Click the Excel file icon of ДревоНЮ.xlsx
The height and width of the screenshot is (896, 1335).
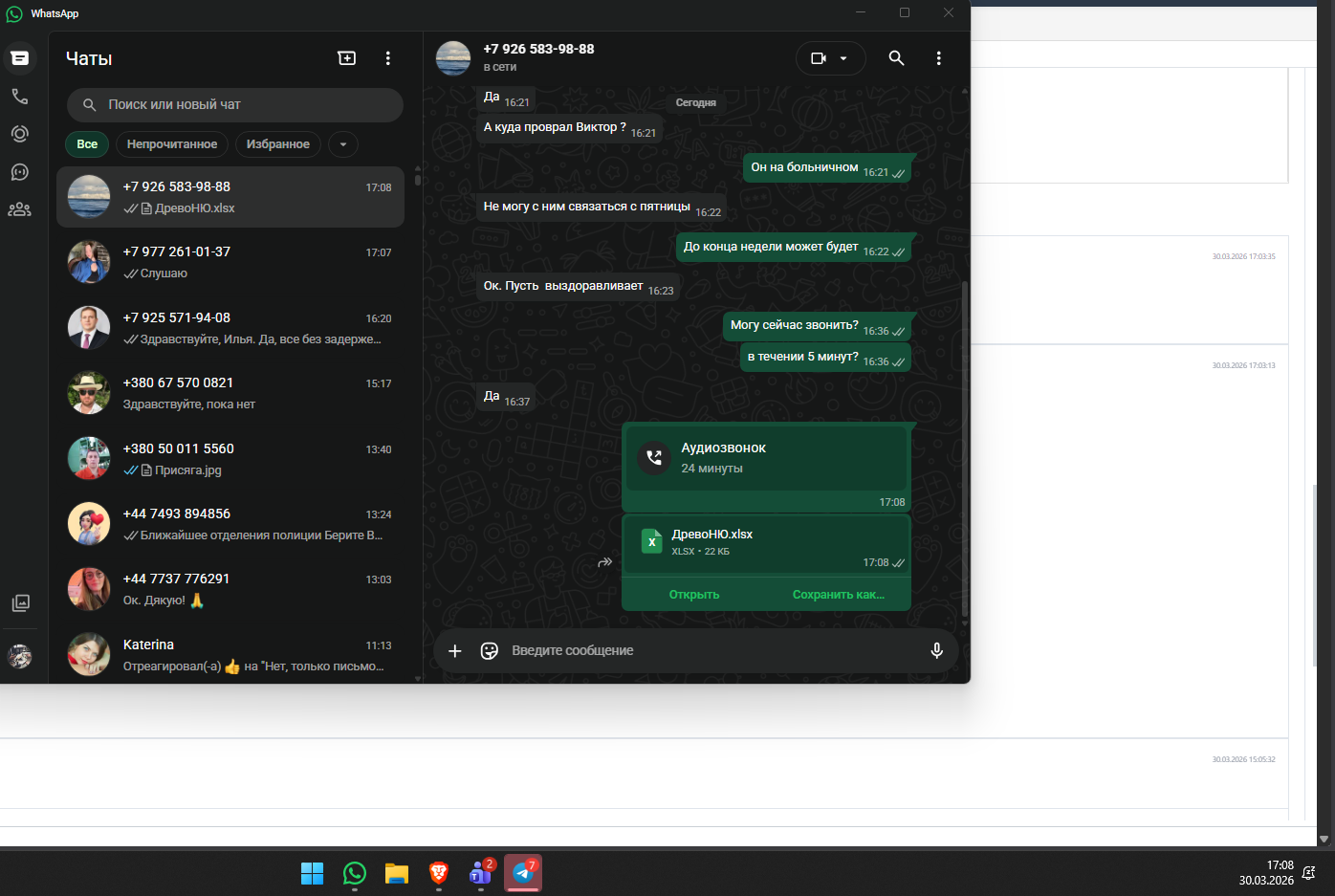651,542
